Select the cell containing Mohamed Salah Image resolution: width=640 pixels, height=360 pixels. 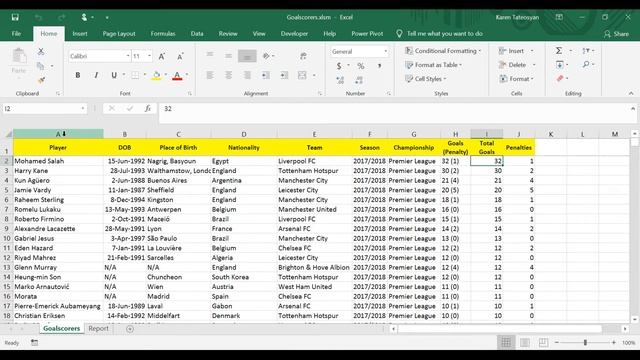[x=58, y=161]
